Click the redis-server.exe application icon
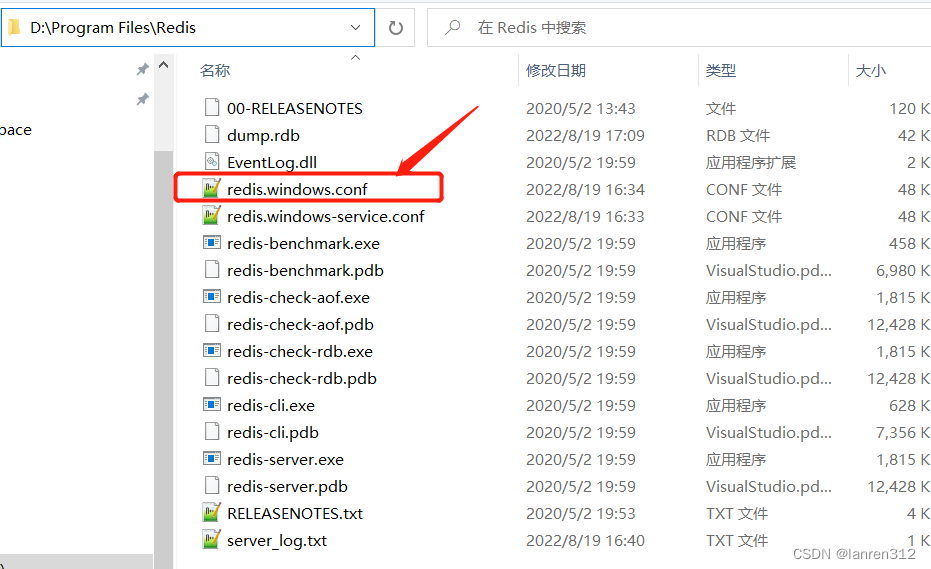The image size is (931, 569). click(211, 459)
